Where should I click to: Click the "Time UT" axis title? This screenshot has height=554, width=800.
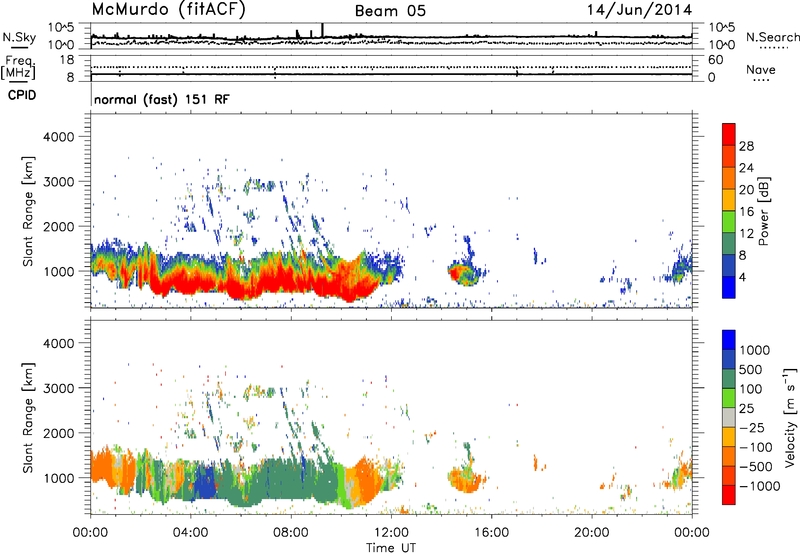(x=391, y=548)
